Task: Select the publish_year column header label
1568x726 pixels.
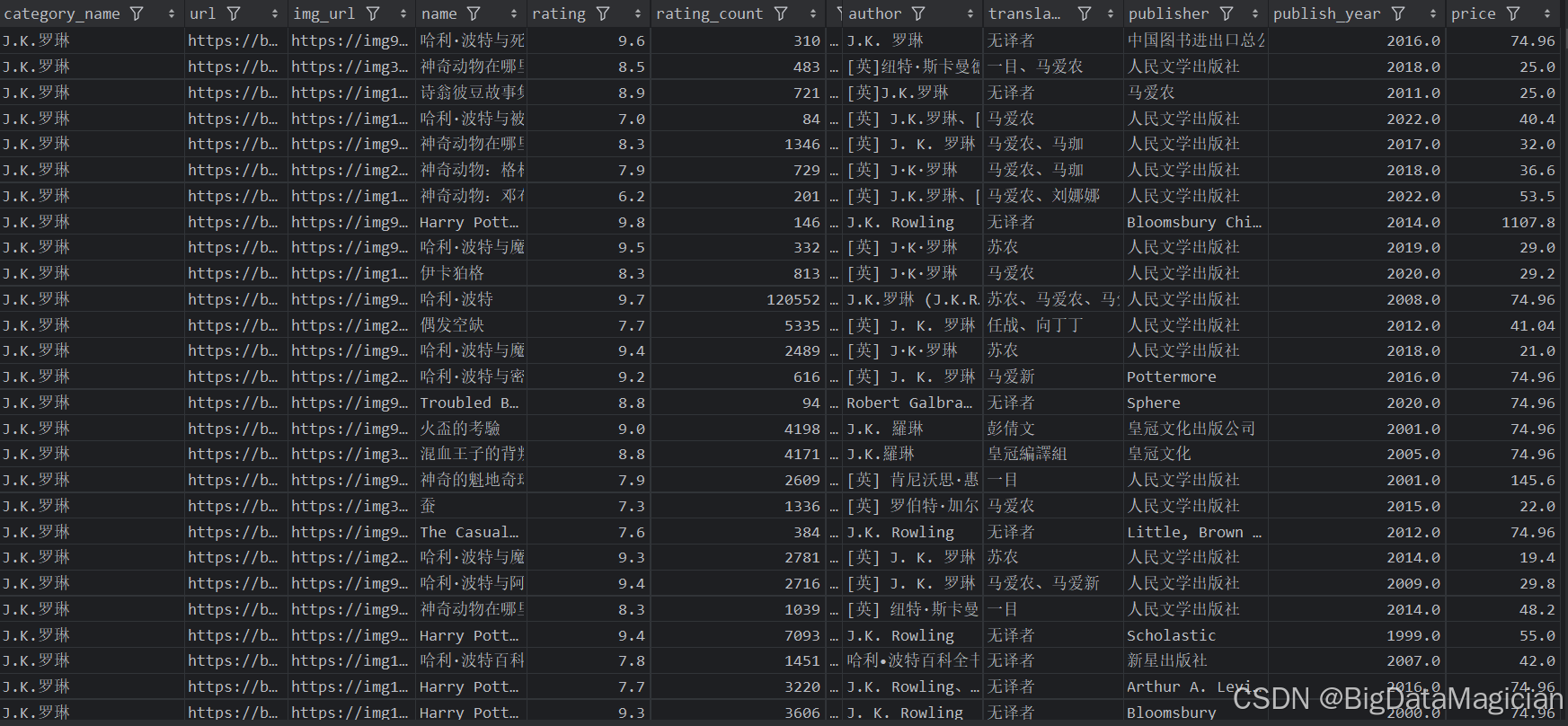Action: [1327, 14]
